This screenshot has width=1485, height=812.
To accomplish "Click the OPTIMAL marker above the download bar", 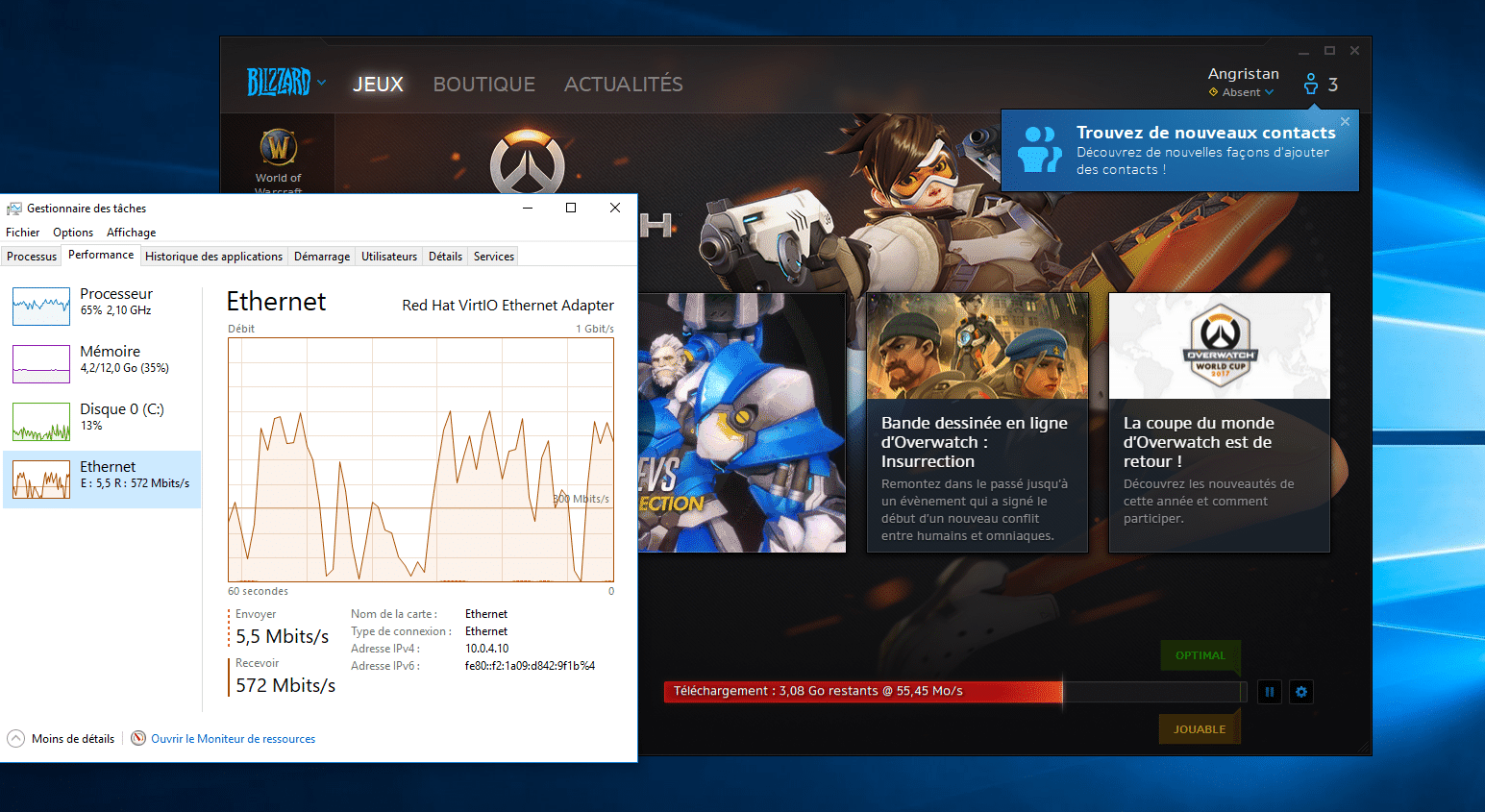I will coord(1200,655).
